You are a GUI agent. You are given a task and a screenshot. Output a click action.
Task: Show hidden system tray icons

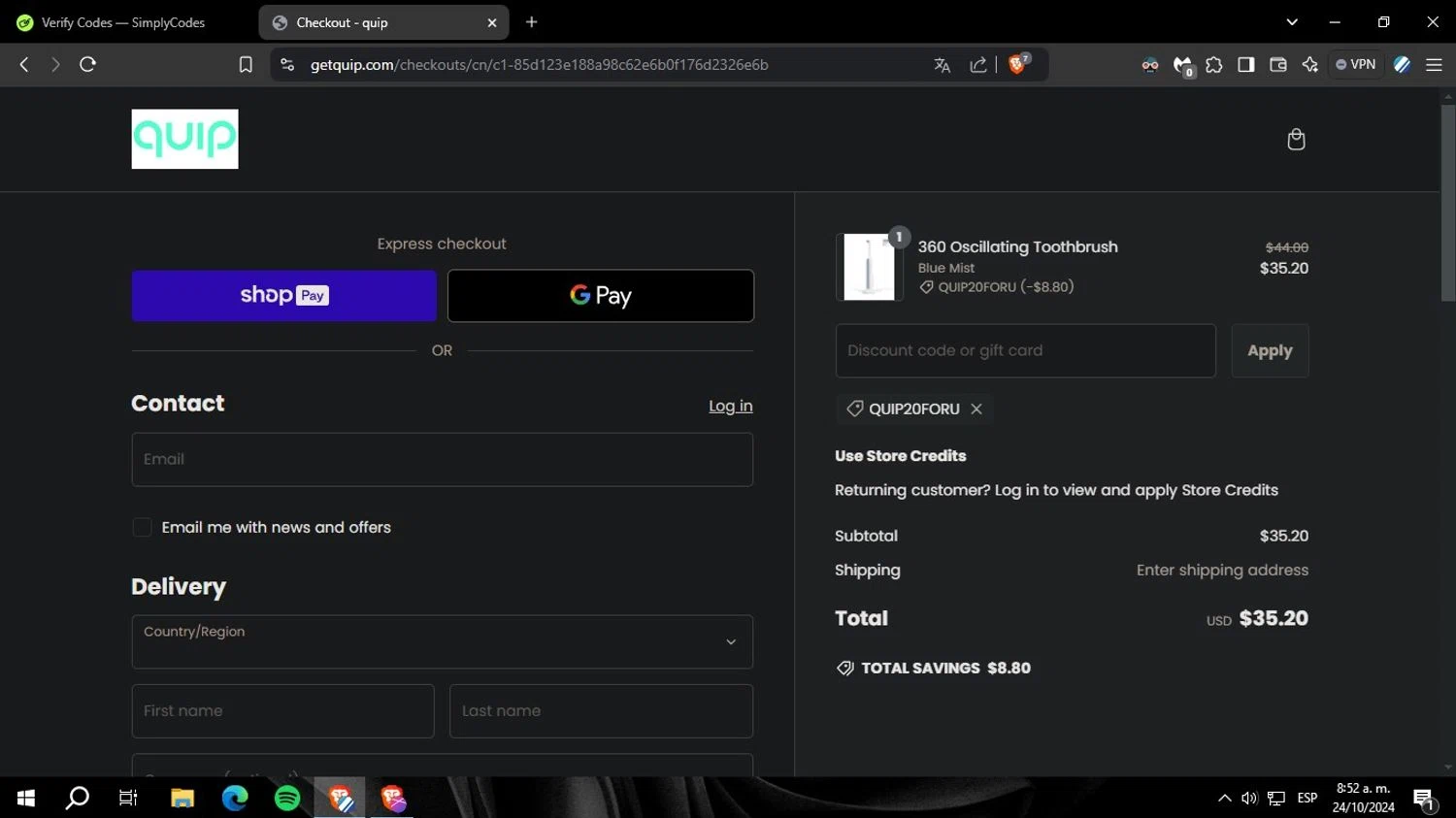(x=1224, y=799)
